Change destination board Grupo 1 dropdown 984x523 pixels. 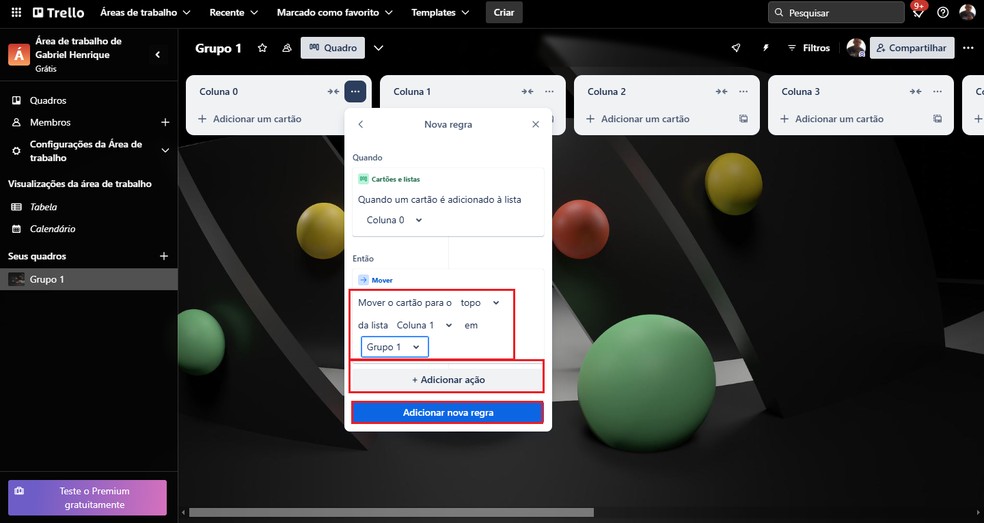point(394,347)
